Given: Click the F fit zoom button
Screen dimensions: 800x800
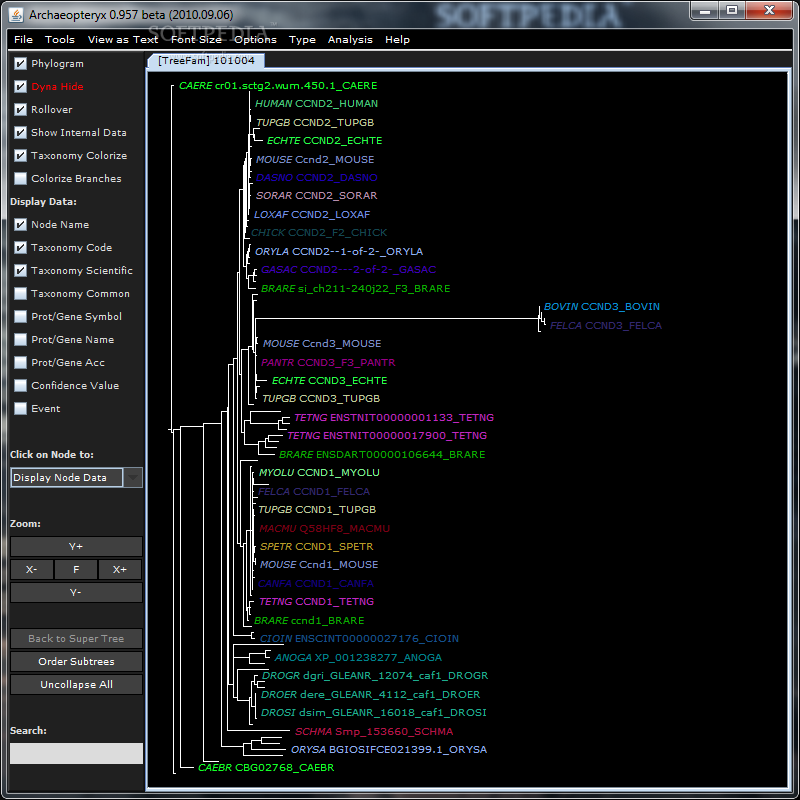Looking at the screenshot, I should coord(76,569).
